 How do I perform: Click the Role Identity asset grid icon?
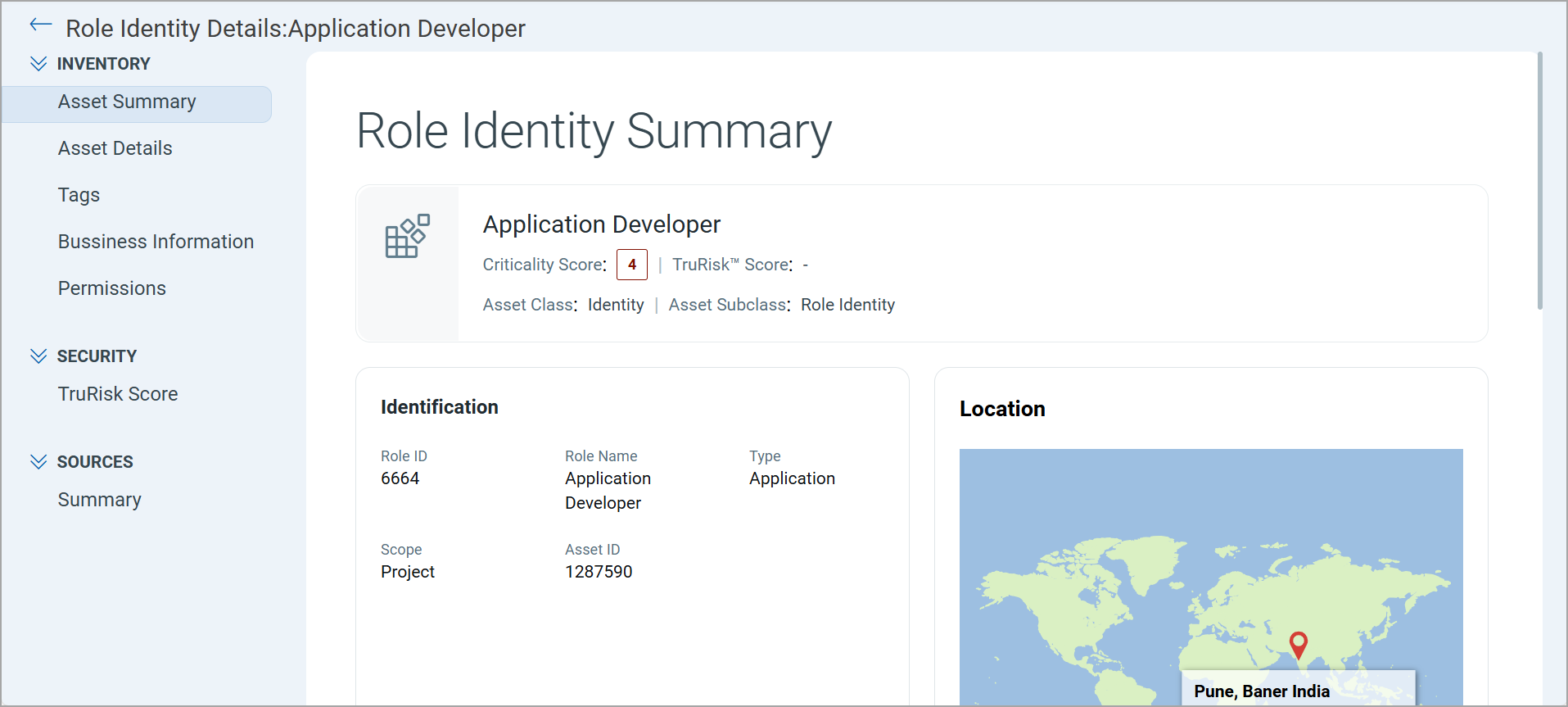pos(407,236)
